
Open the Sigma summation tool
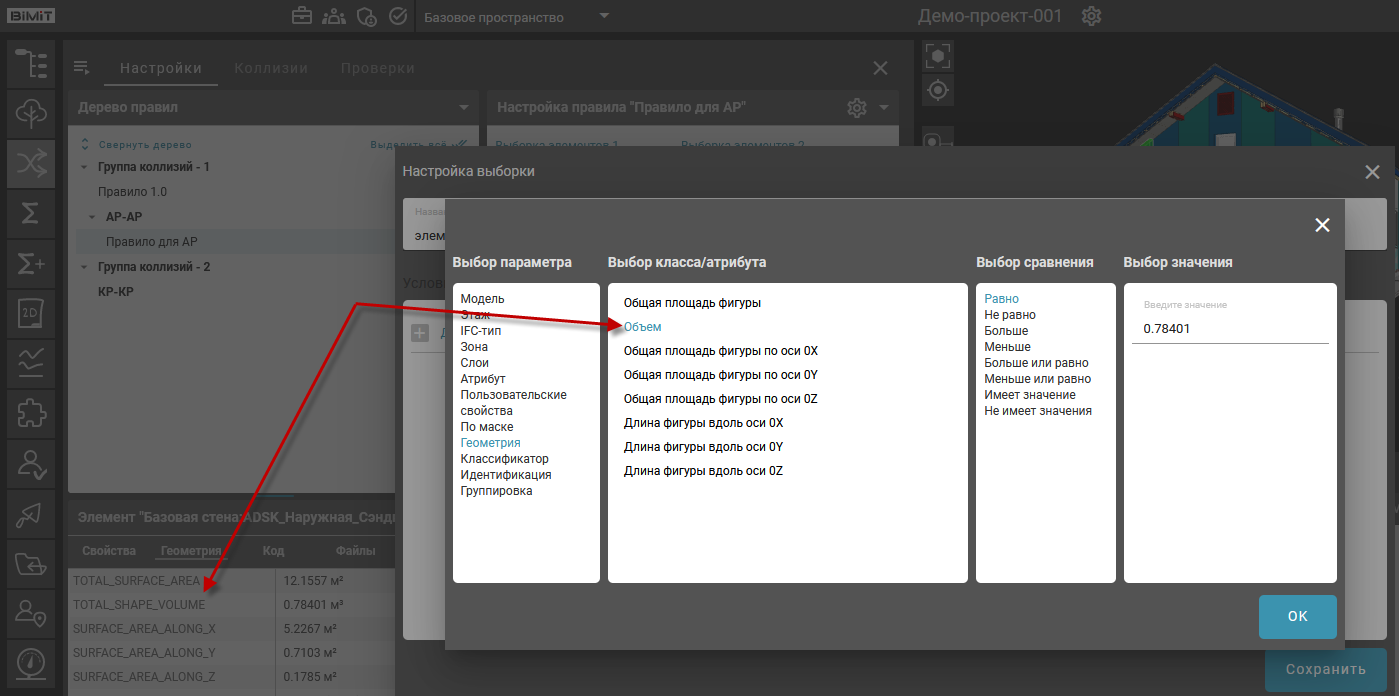pos(31,214)
